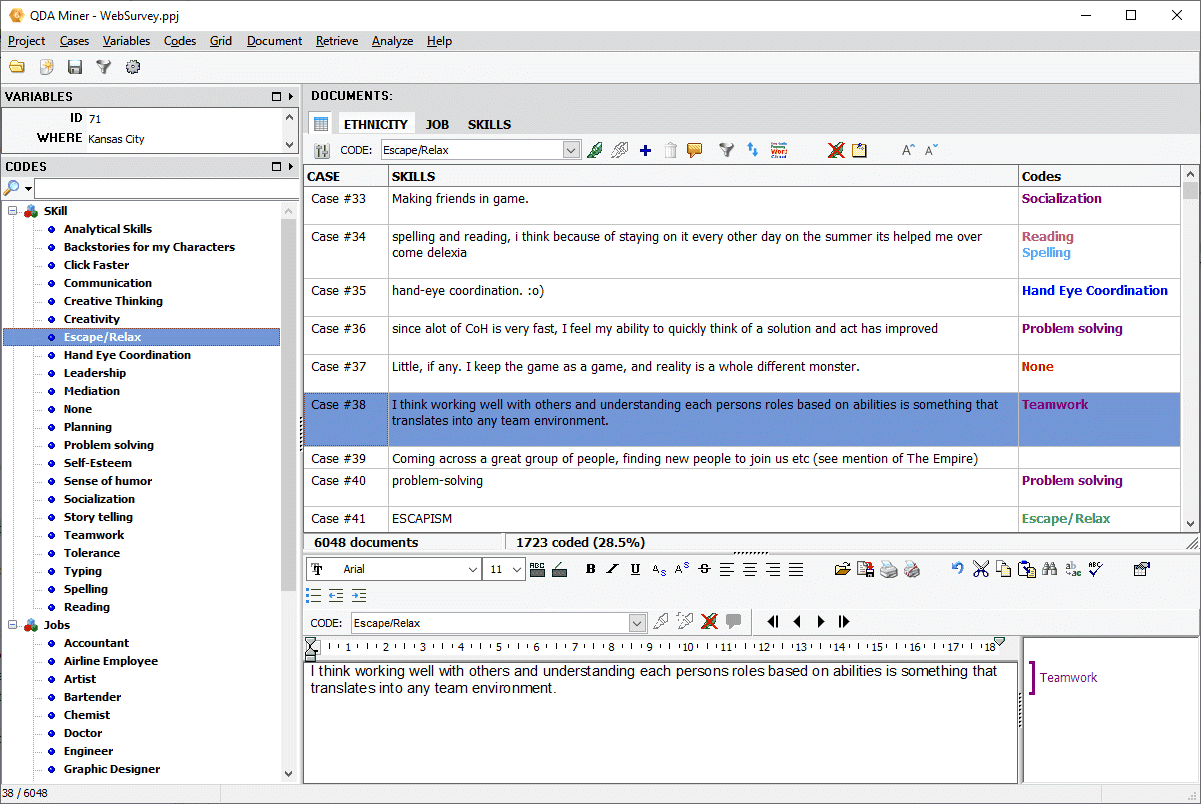Screen dimensions: 1201x804
Task: Select the Teamwork code in tree
Action: tap(94, 535)
